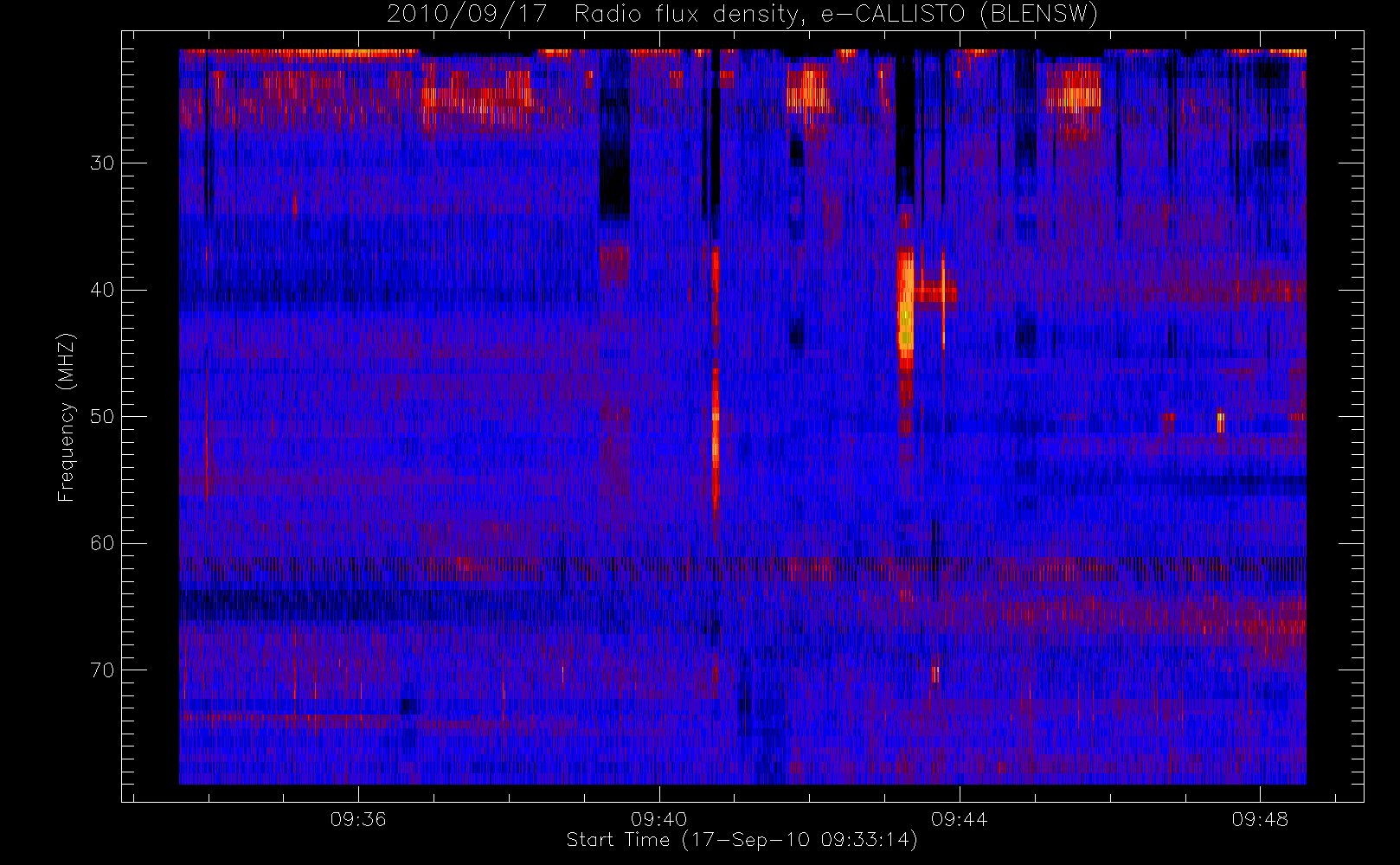Click the 09:48 time tick label
Image resolution: width=1400 pixels, height=865 pixels.
click(x=1260, y=819)
